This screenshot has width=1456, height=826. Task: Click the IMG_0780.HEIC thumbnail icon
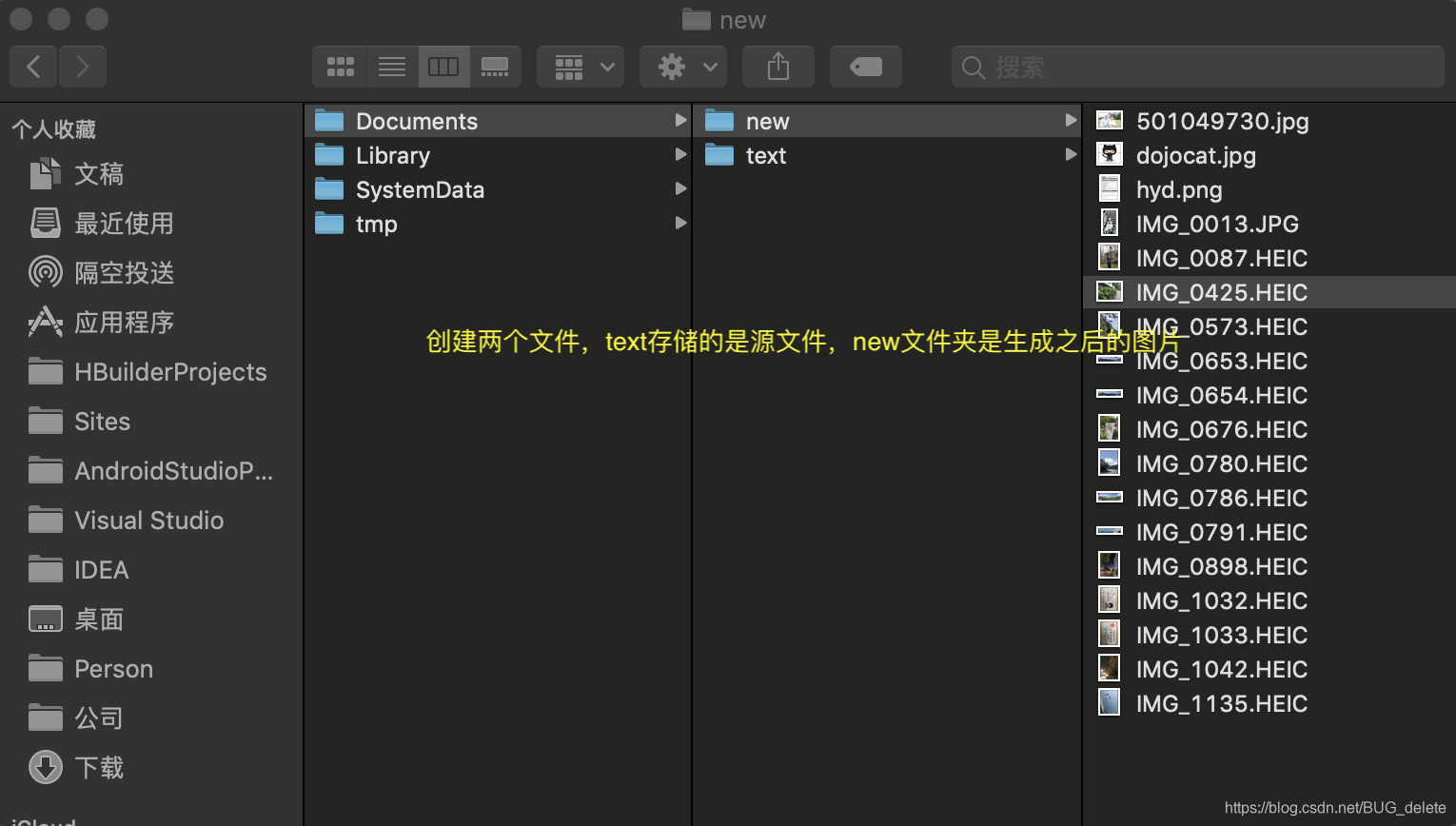pyautogui.click(x=1110, y=462)
